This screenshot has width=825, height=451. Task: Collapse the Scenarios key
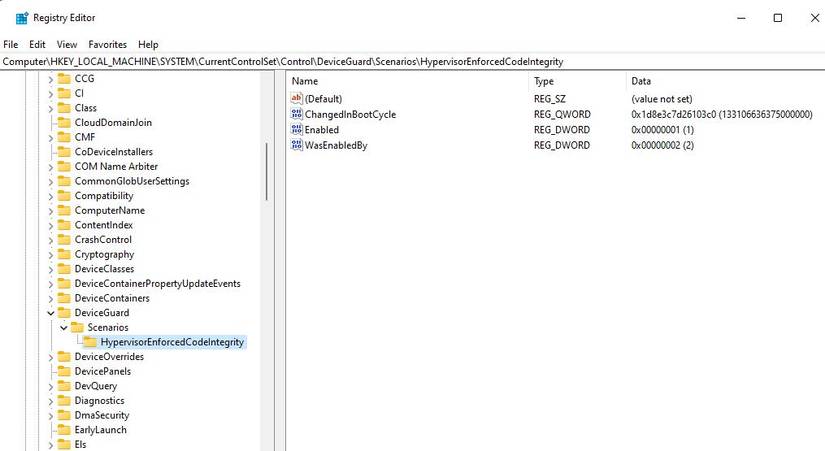(64, 328)
